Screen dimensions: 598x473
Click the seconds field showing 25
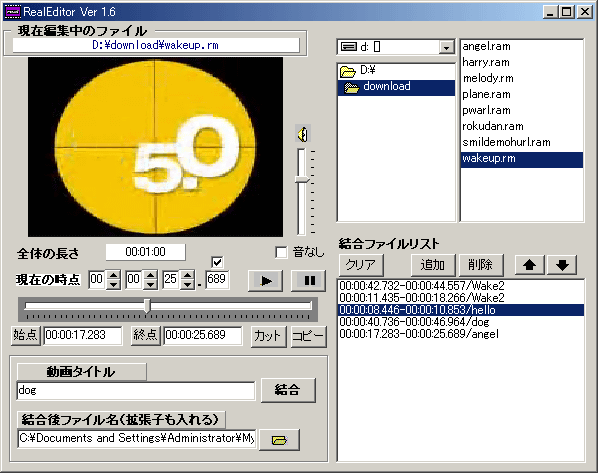pyautogui.click(x=171, y=279)
